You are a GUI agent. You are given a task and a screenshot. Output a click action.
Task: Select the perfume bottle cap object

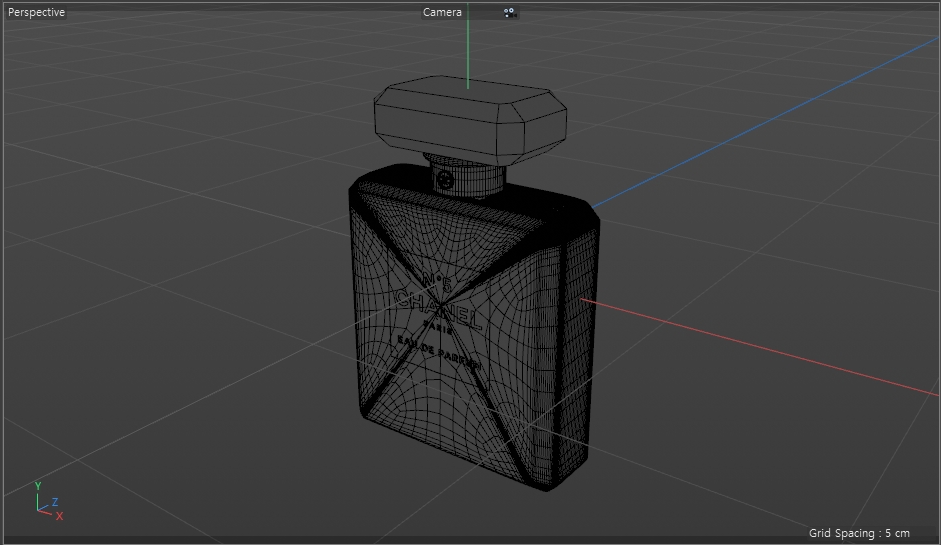(x=470, y=120)
